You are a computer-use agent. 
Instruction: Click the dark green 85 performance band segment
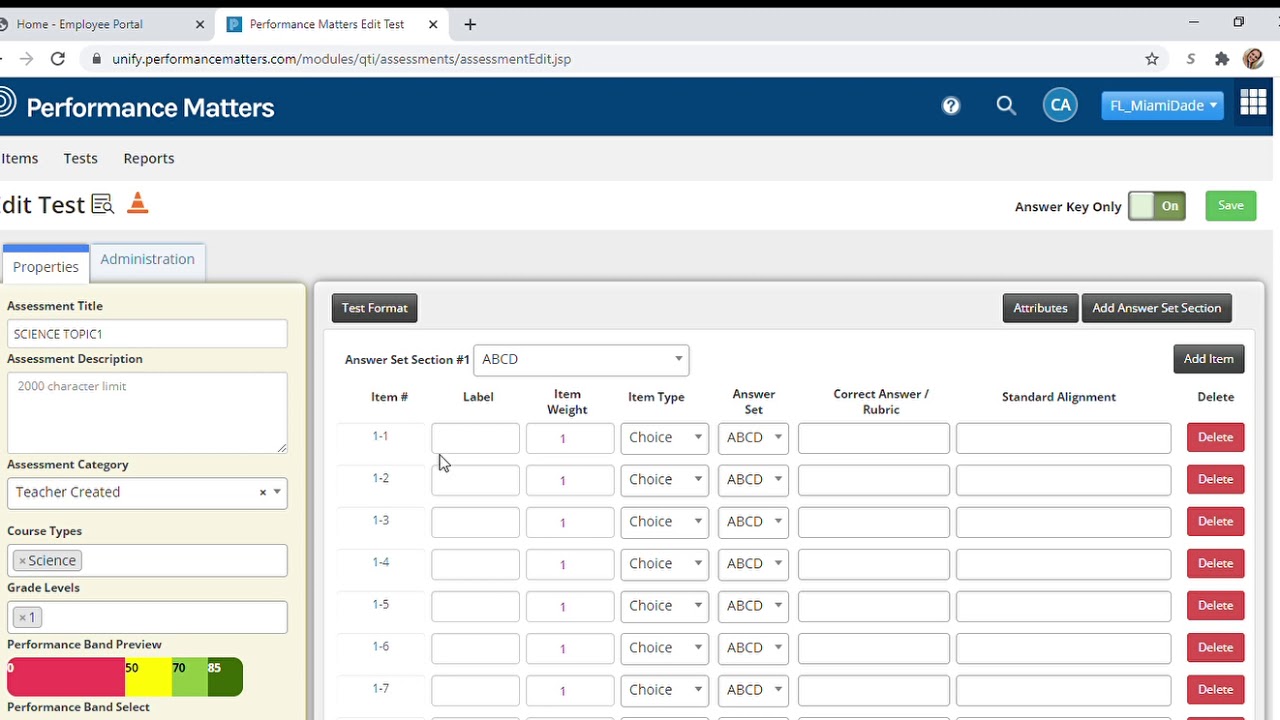tap(225, 677)
